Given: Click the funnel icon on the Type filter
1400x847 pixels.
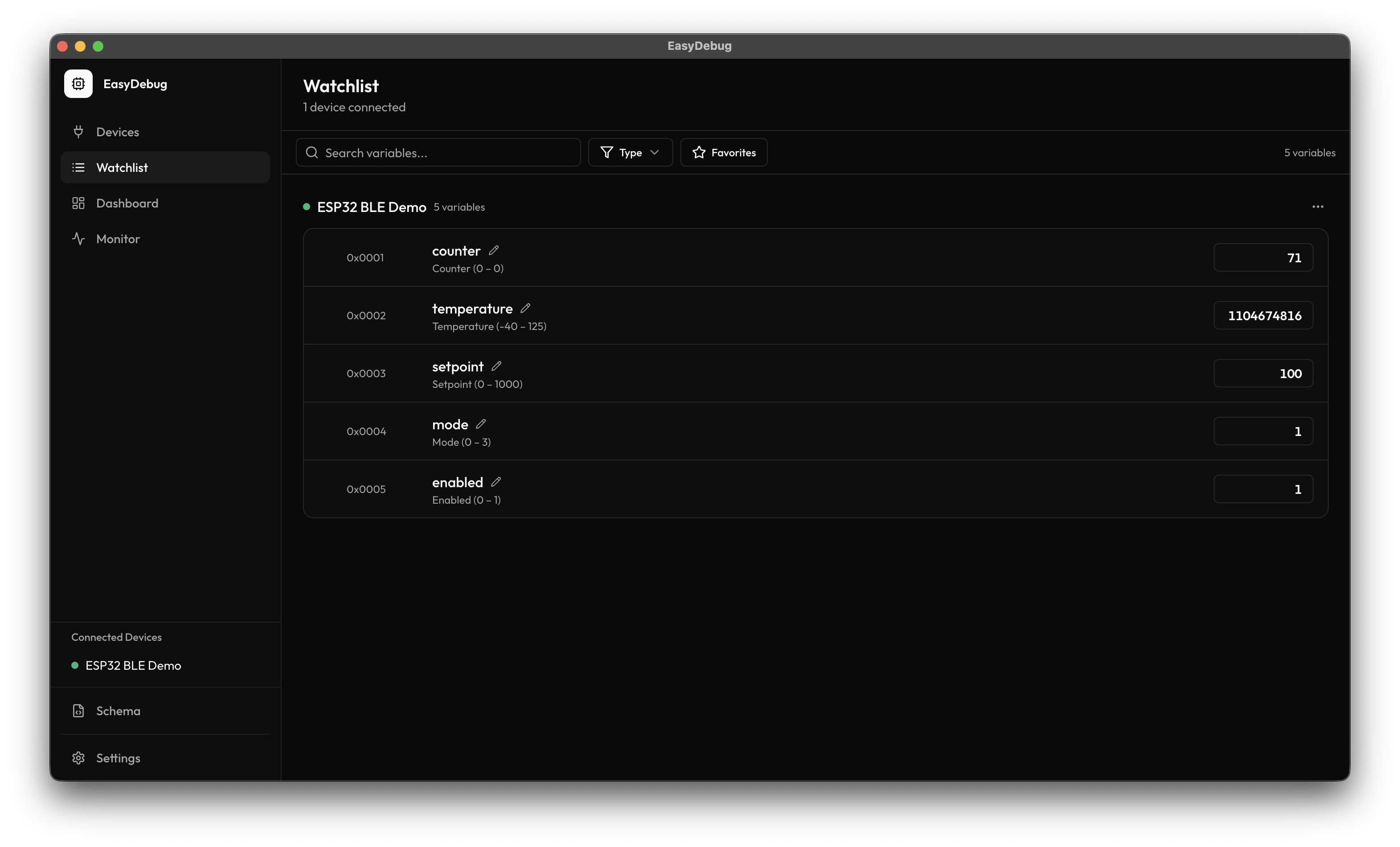Looking at the screenshot, I should tap(607, 152).
